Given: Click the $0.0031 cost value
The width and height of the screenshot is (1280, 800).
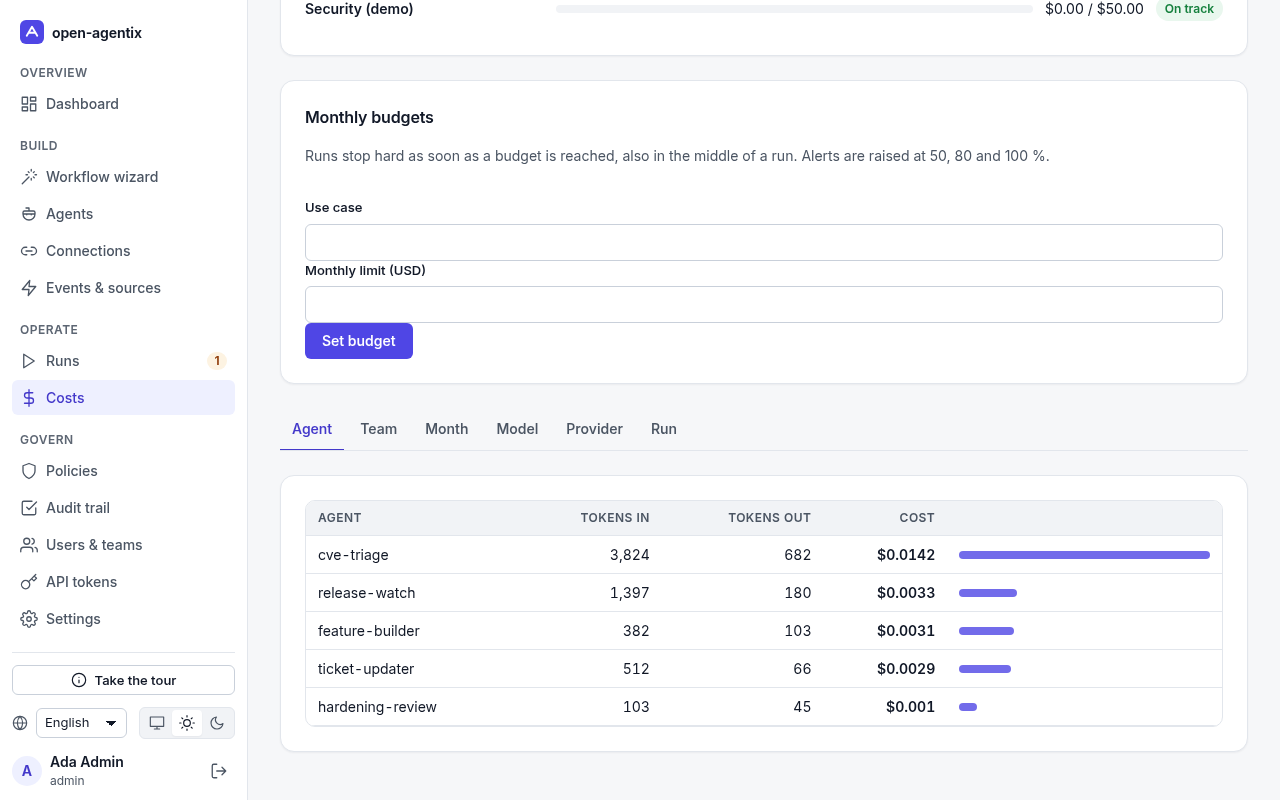Looking at the screenshot, I should (x=906, y=631).
